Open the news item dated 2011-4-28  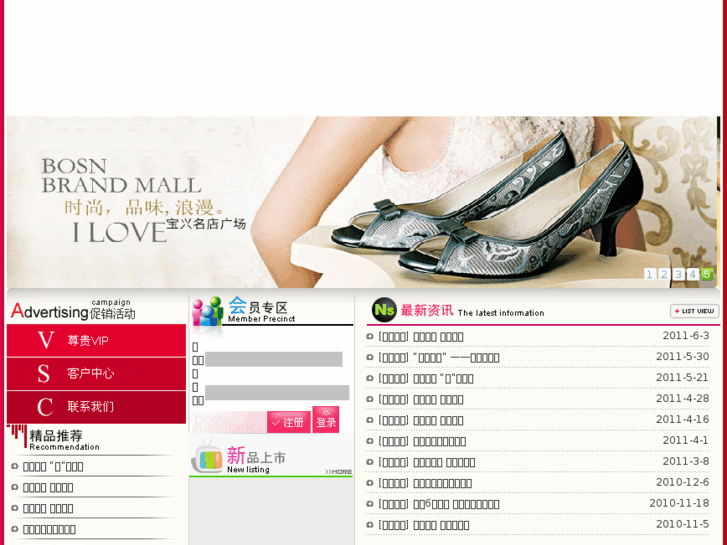pyautogui.click(x=421, y=399)
